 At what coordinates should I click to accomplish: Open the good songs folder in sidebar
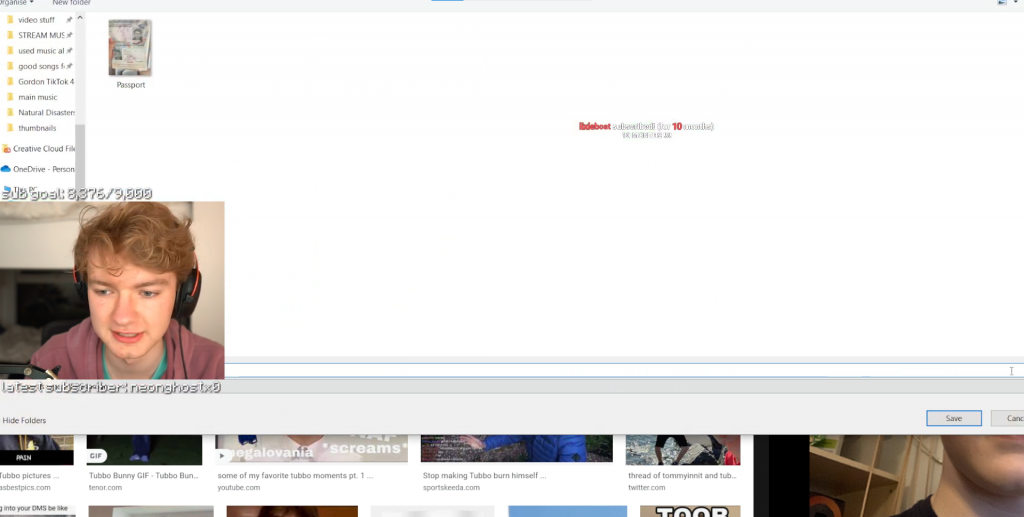coord(40,66)
